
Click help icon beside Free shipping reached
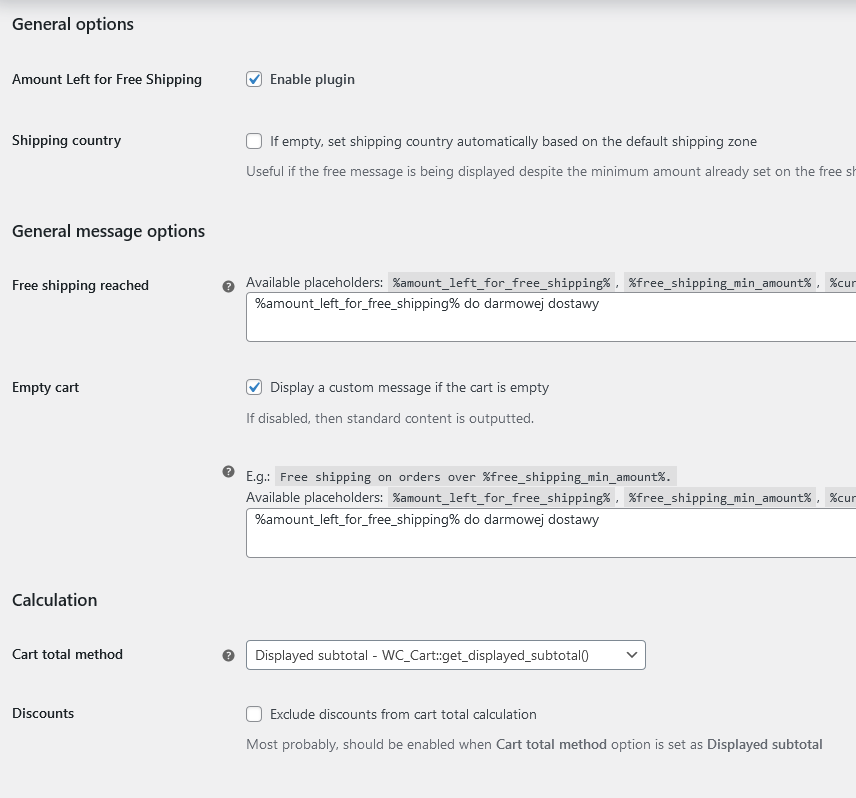229,287
